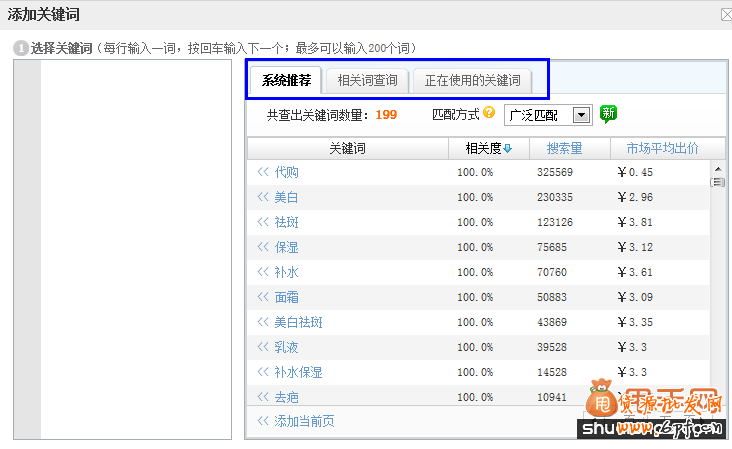
Task: Click the green 新 badge icon
Action: point(608,114)
